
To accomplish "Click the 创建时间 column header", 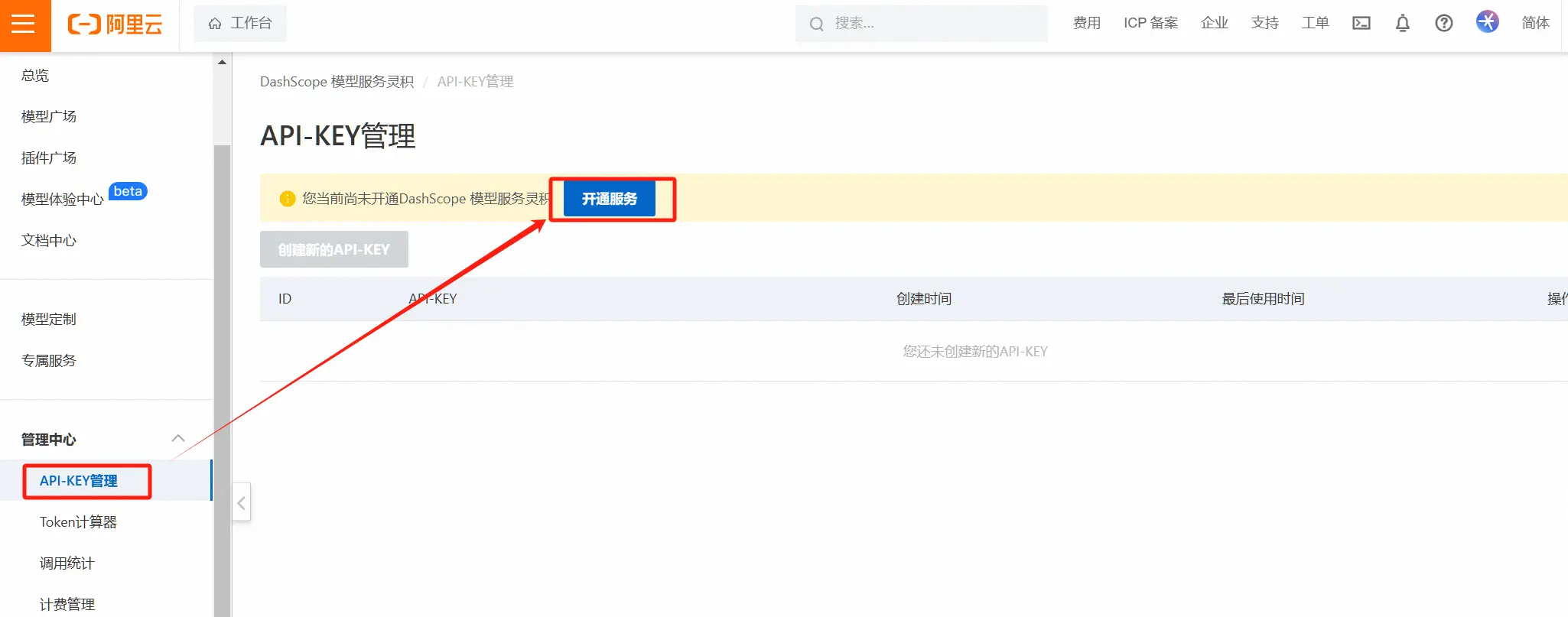I will pos(924,299).
